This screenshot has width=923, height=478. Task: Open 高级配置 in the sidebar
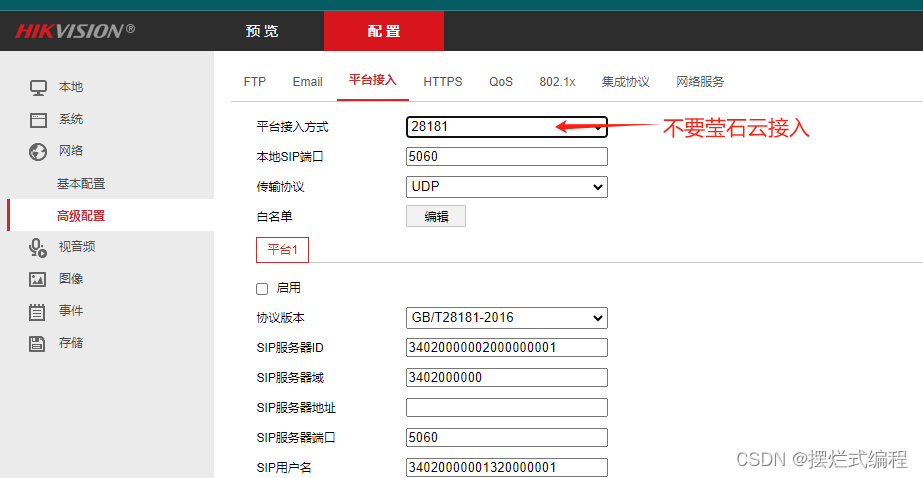[x=81, y=216]
